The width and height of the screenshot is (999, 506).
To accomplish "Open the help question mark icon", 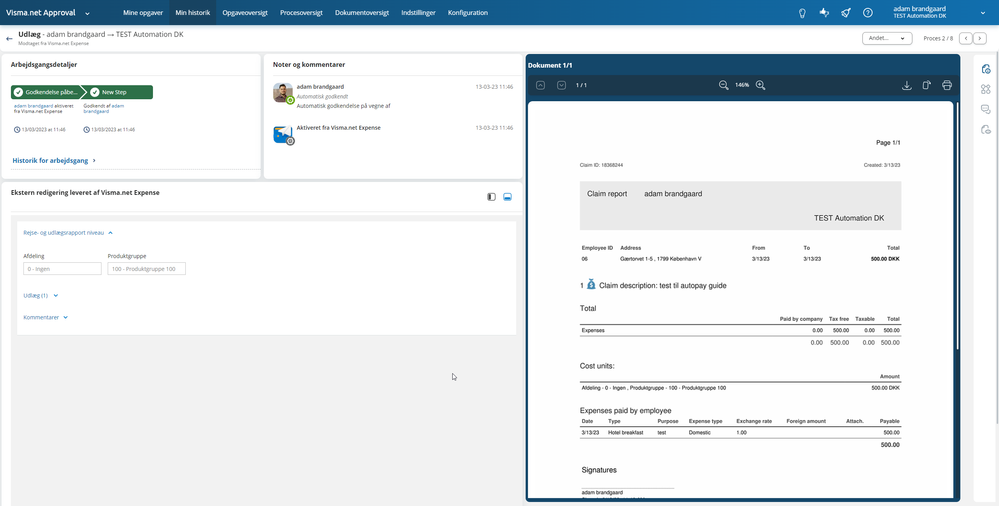I will [867, 13].
